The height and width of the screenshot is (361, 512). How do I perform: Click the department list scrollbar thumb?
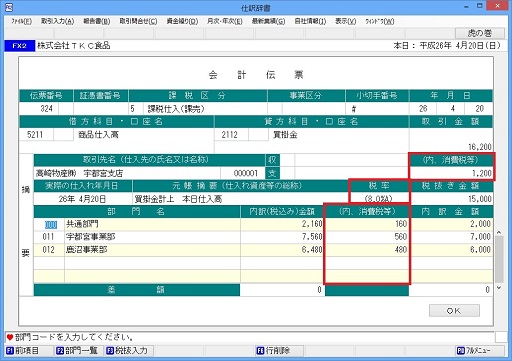pyautogui.click(x=499, y=259)
